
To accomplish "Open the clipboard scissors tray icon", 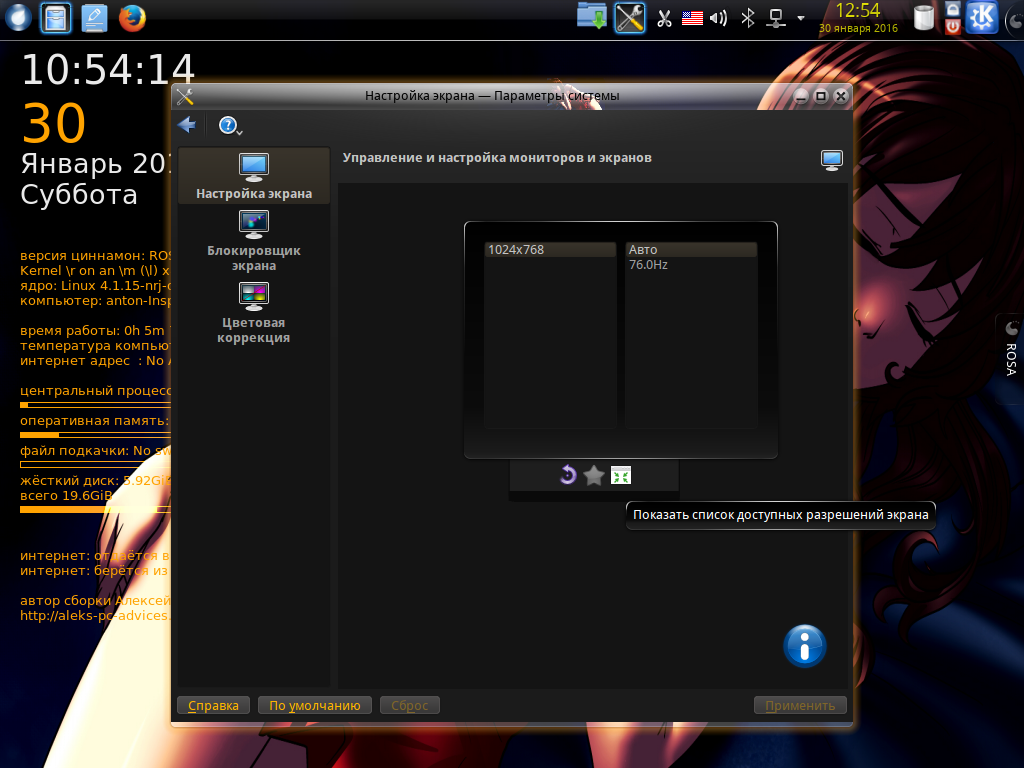I will pyautogui.click(x=664, y=18).
